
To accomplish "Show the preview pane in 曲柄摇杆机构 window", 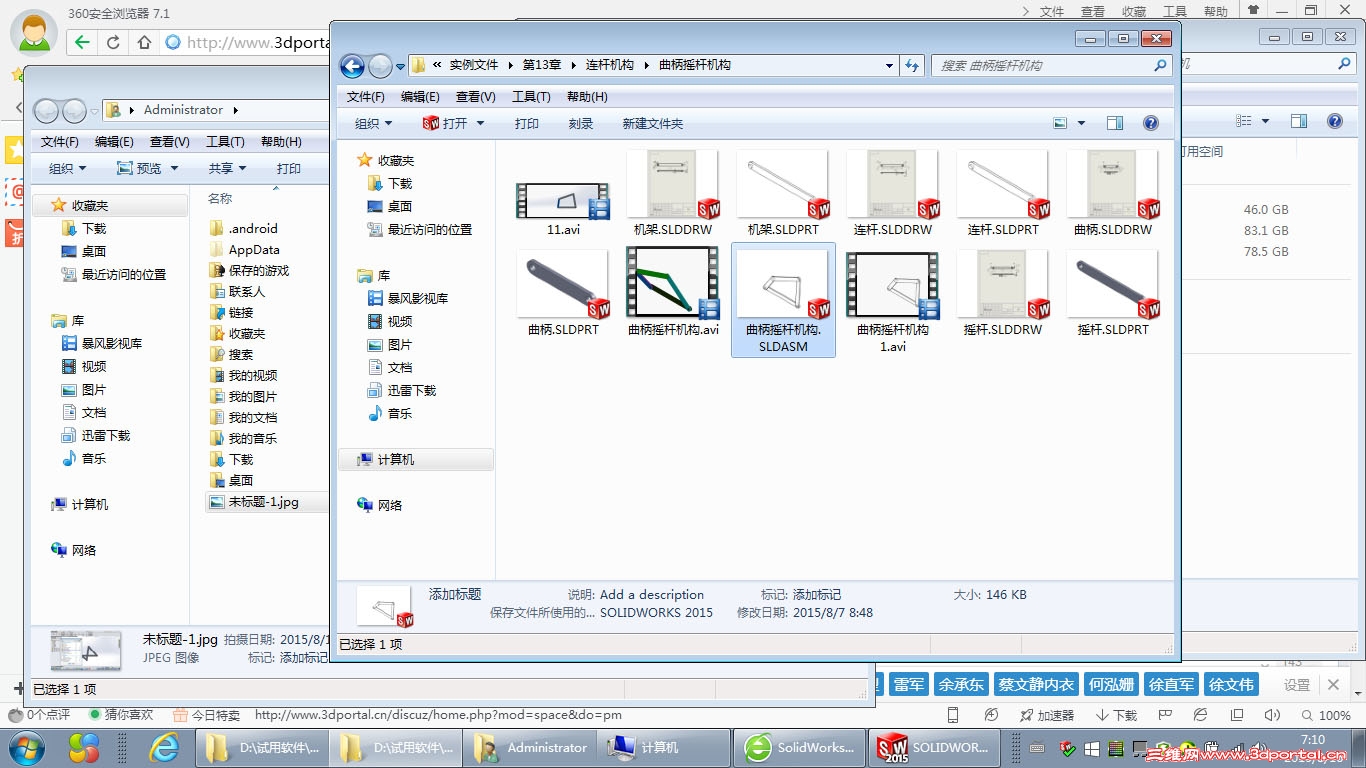I will [1115, 123].
